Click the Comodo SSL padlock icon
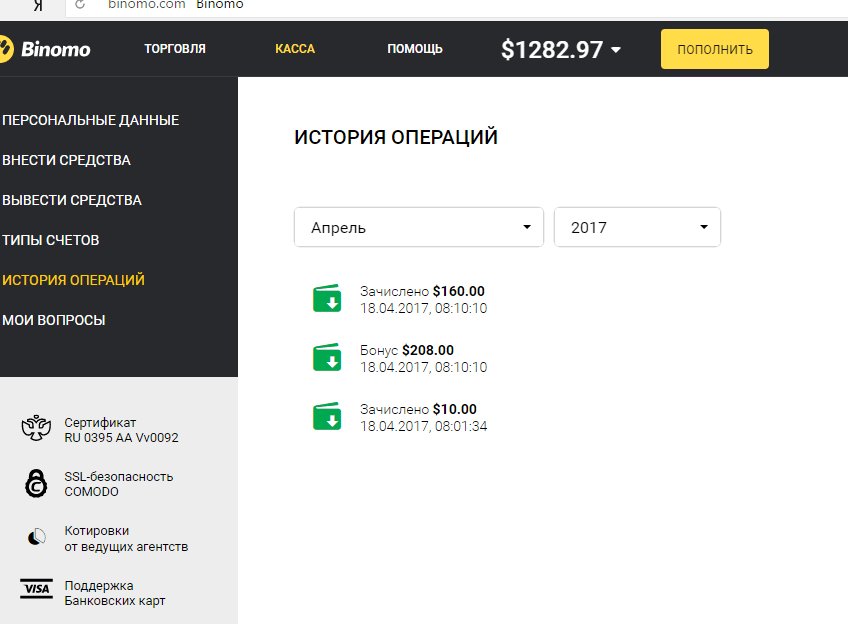 click(x=36, y=484)
